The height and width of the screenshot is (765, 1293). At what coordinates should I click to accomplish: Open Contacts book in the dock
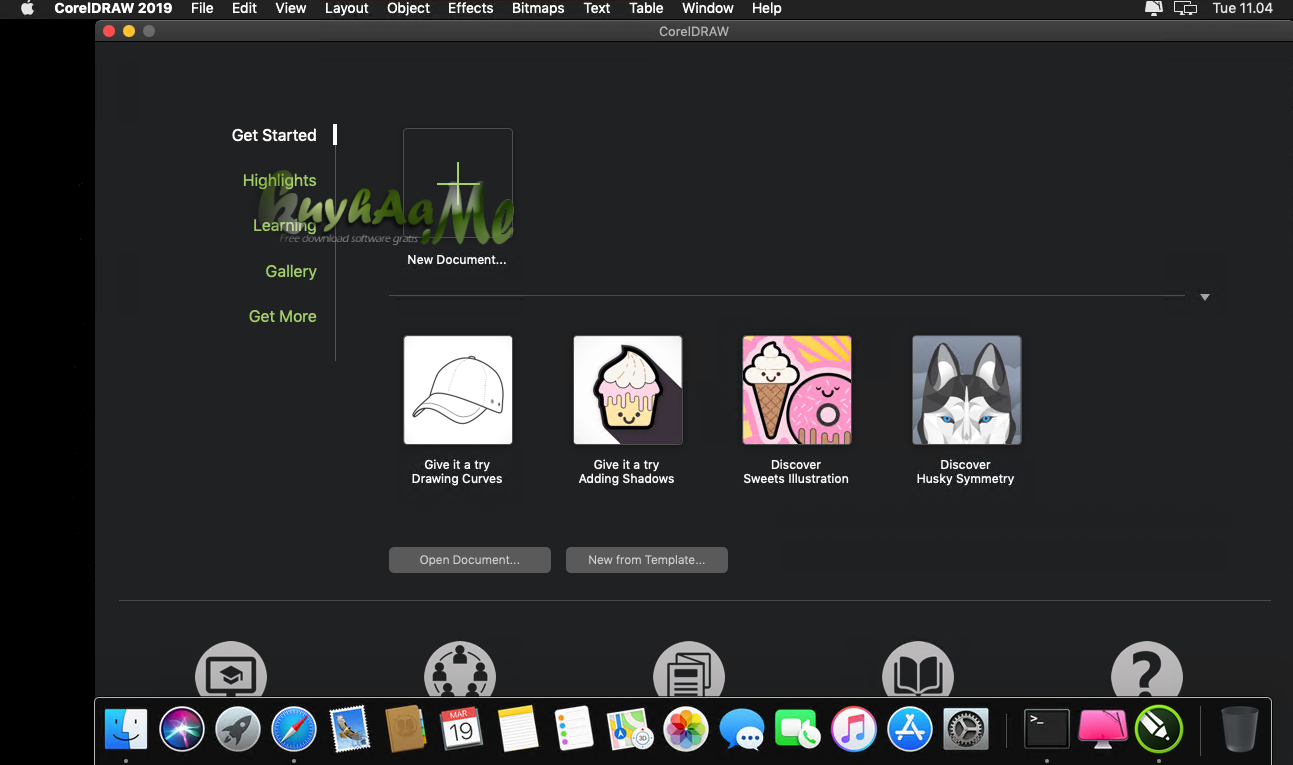(406, 729)
